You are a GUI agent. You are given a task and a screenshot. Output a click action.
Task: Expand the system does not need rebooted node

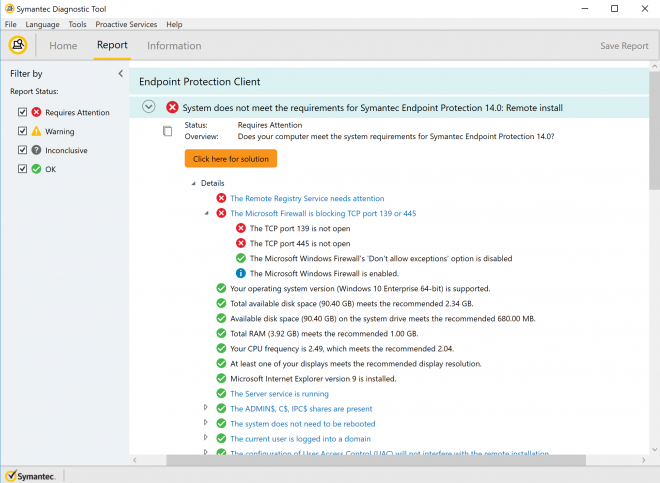click(x=205, y=422)
